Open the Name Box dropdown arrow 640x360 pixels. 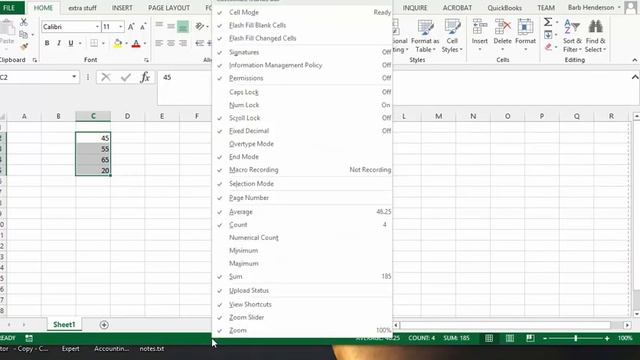point(74,77)
